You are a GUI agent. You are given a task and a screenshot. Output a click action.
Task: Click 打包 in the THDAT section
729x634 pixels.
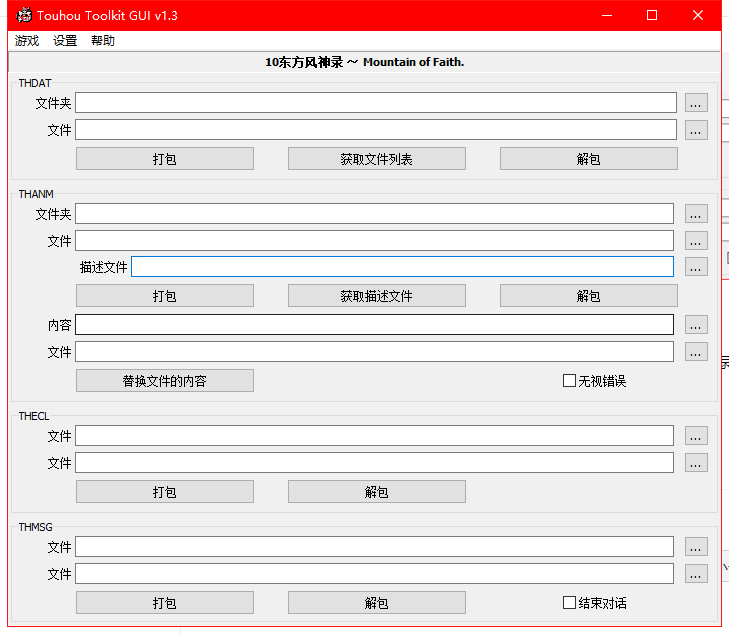tap(165, 159)
